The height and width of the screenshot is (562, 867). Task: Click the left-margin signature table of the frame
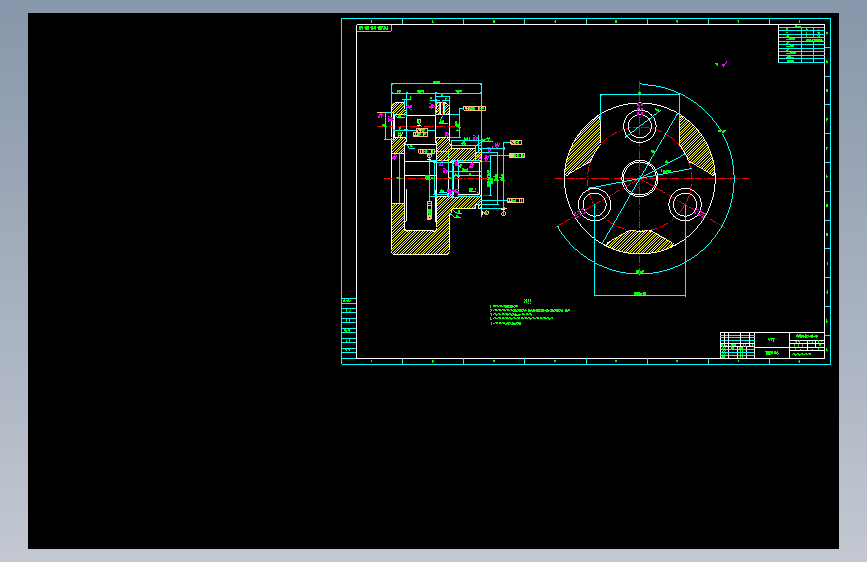[x=349, y=329]
